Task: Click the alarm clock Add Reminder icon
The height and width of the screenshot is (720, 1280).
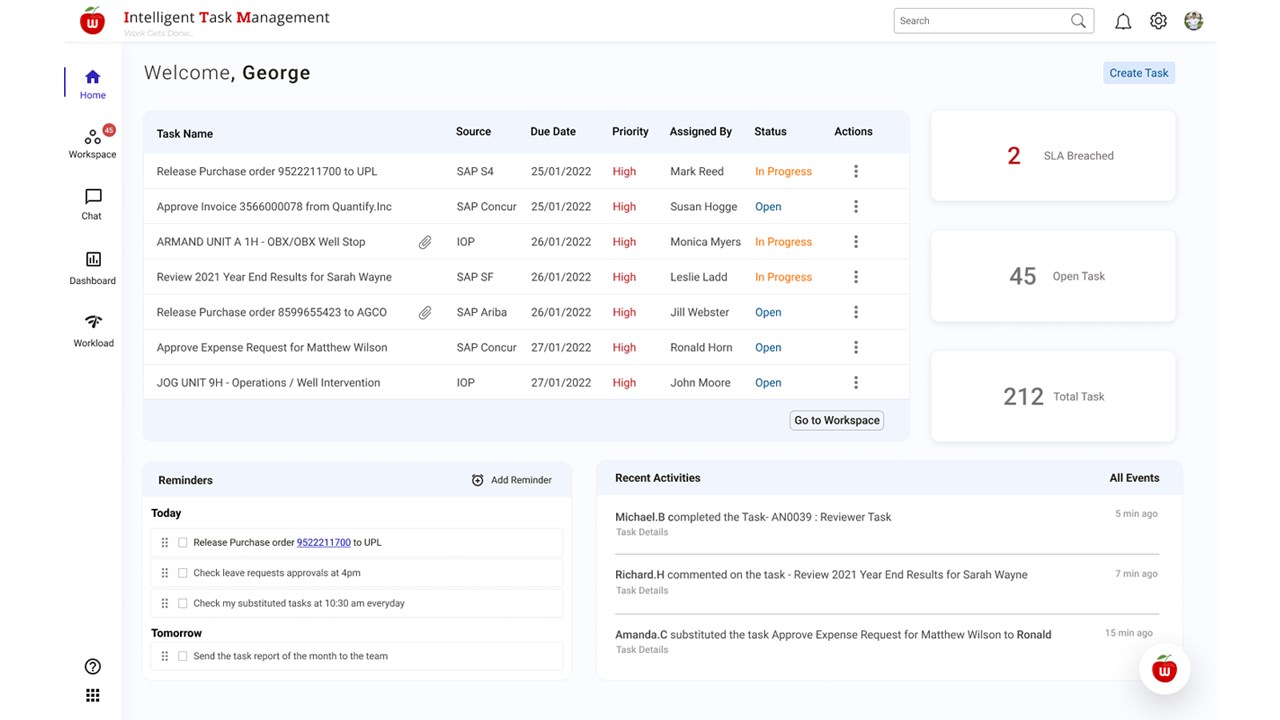Action: 478,480
